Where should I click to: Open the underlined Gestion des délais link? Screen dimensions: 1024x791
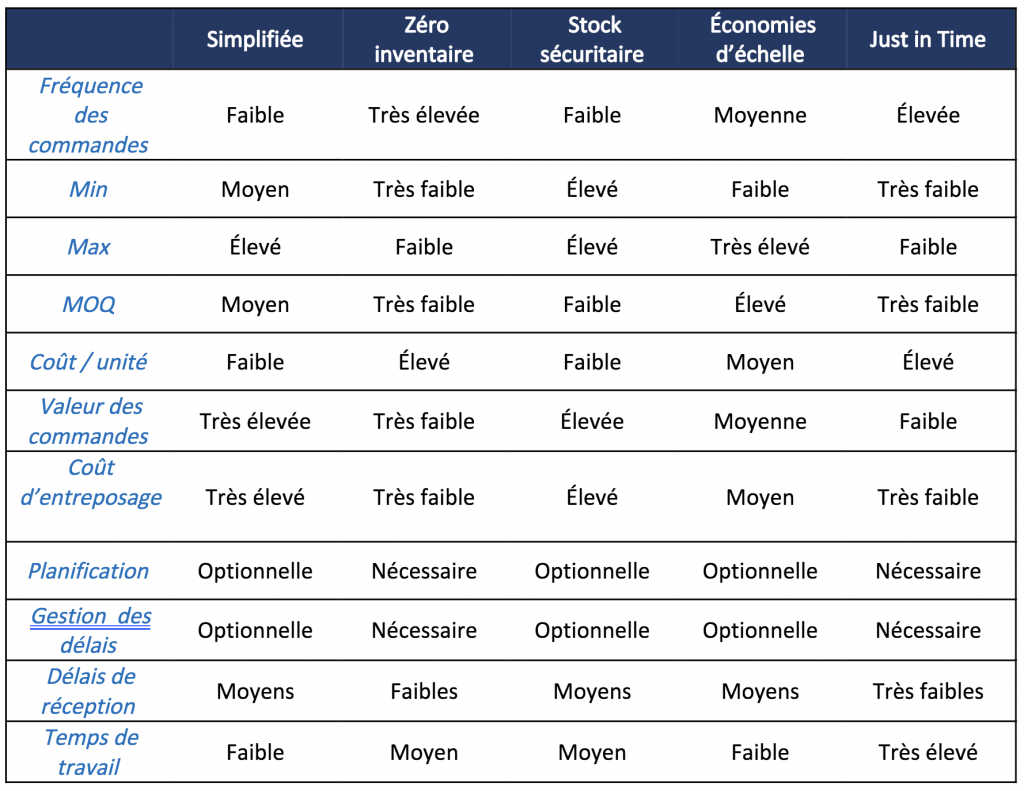(90, 630)
